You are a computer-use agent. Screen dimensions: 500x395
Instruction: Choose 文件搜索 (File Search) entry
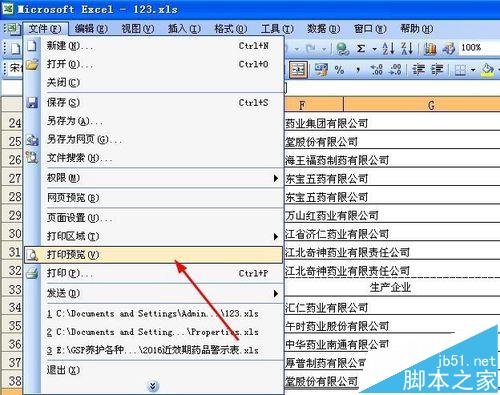[153, 158]
